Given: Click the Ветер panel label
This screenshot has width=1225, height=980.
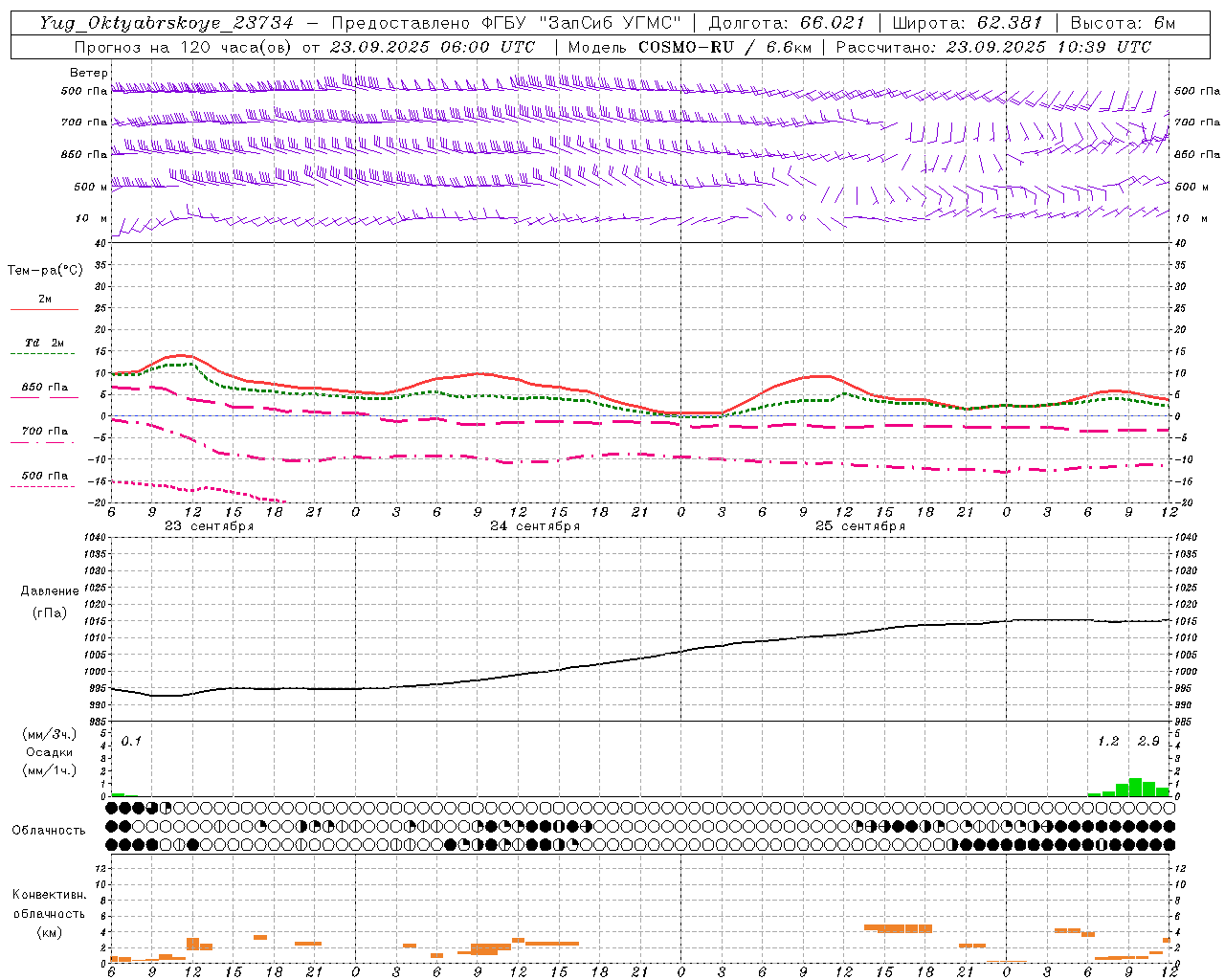Looking at the screenshot, I should tap(89, 73).
